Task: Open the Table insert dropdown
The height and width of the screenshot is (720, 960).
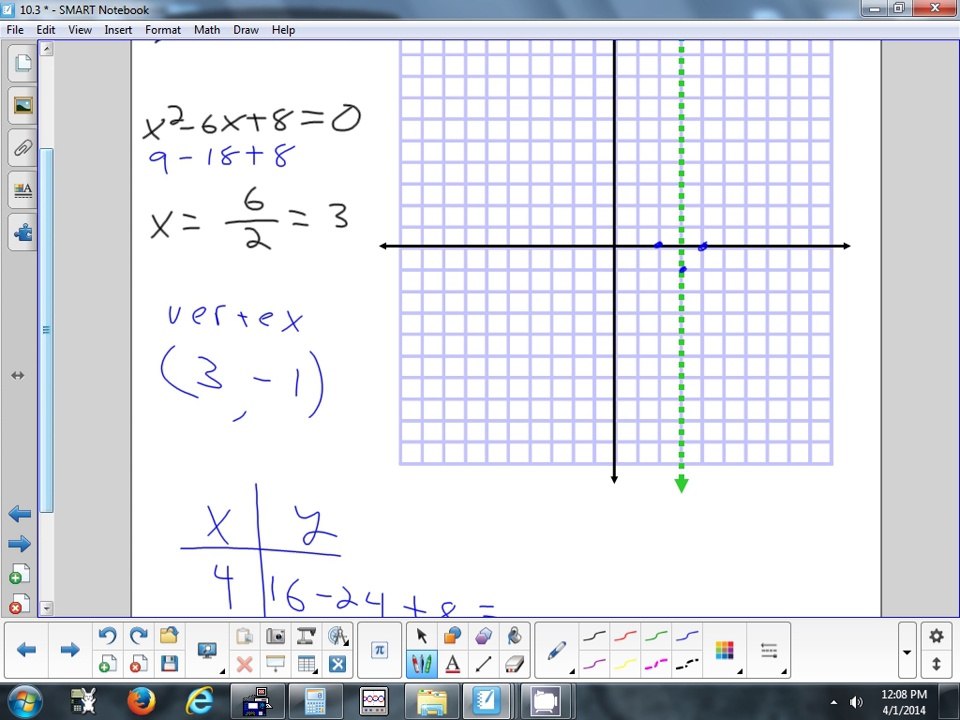Action: pyautogui.click(x=307, y=664)
